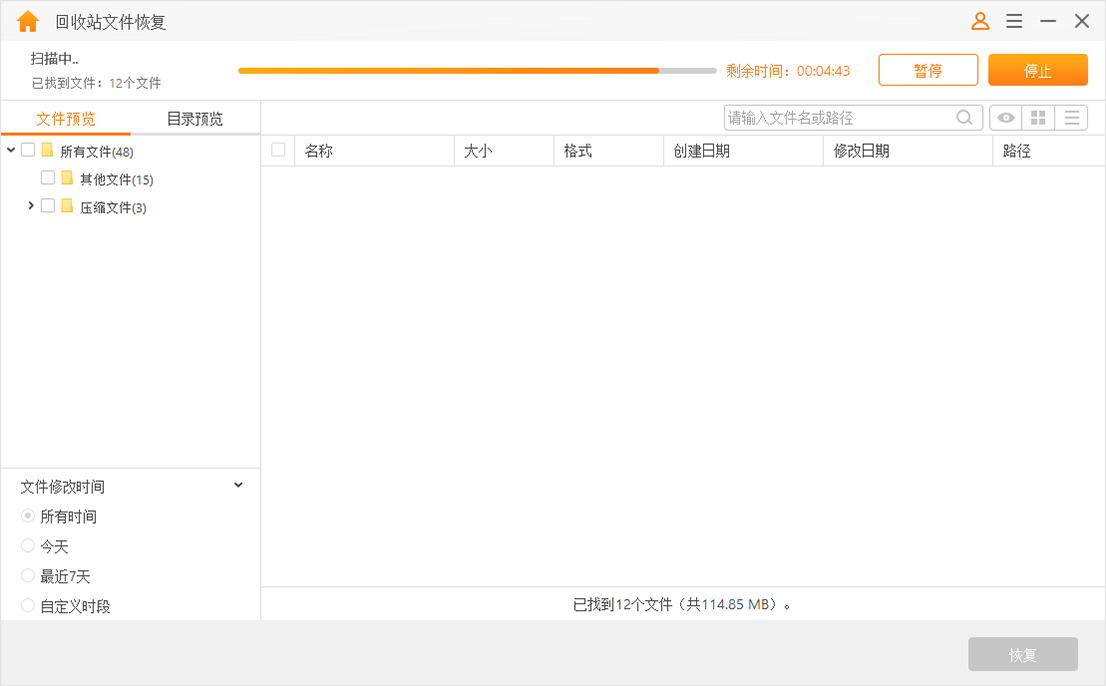Pause the scan with 暂停 button

pyautogui.click(x=928, y=70)
